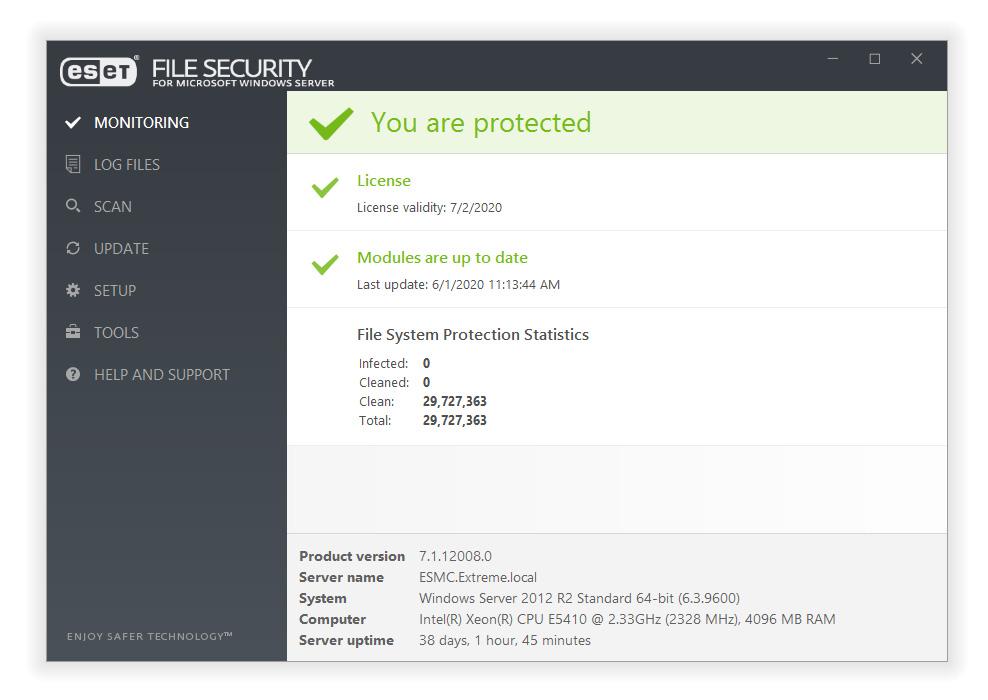This screenshot has height=700, width=988.
Task: Maximize the ESET File Security window
Action: point(875,59)
